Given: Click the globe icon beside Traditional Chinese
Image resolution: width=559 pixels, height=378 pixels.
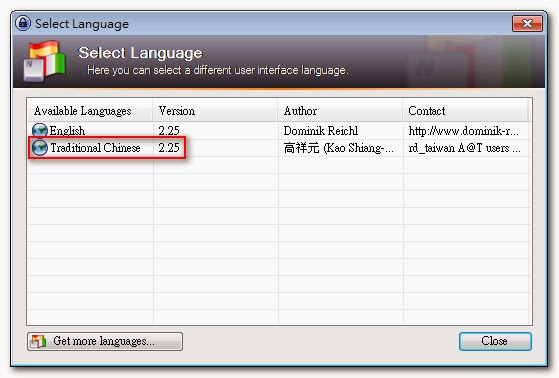Looking at the screenshot, I should click(x=40, y=148).
